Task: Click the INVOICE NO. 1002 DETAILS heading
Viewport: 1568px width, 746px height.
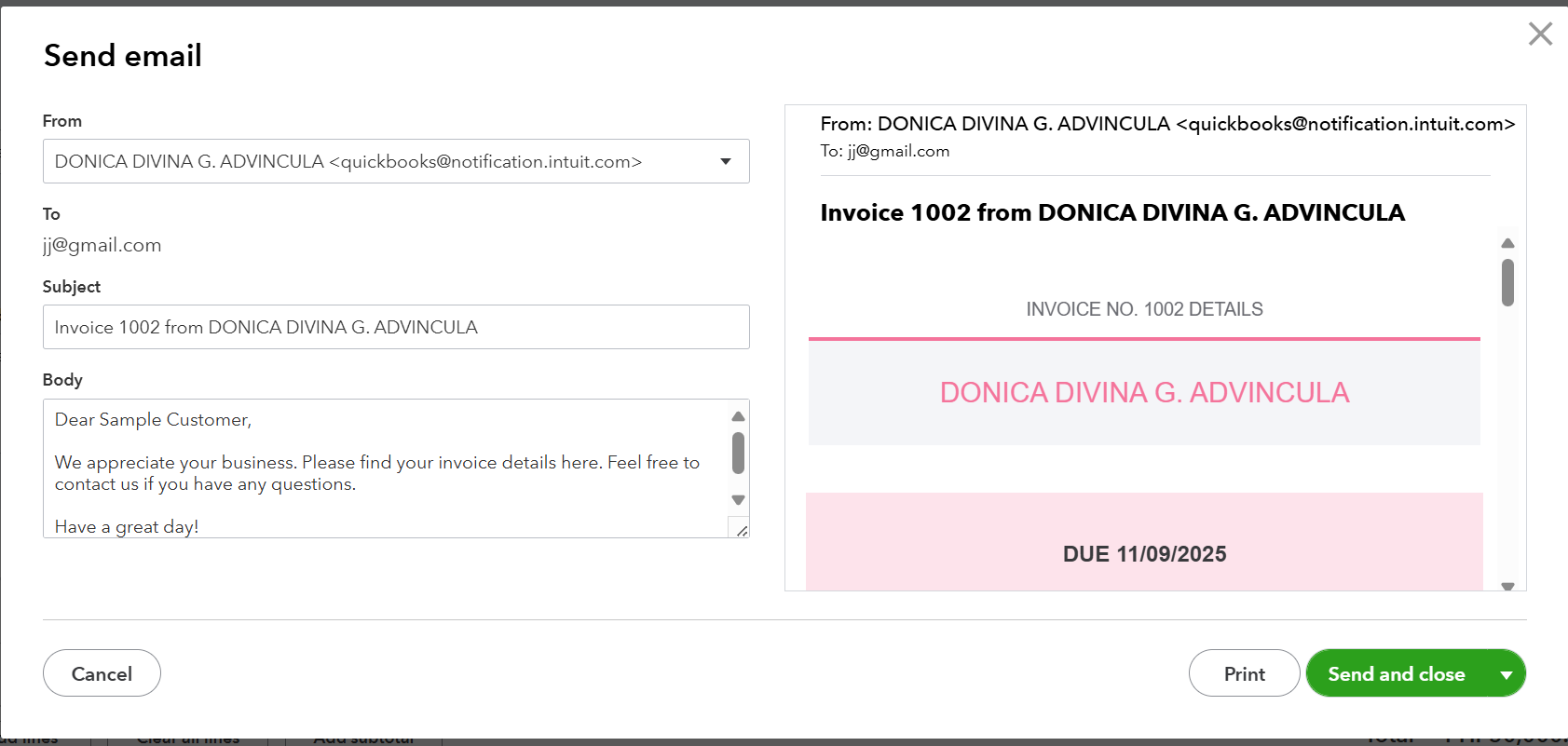Action: [x=1144, y=309]
